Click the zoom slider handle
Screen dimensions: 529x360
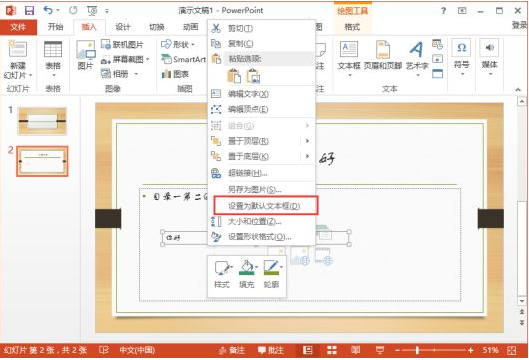point(417,351)
